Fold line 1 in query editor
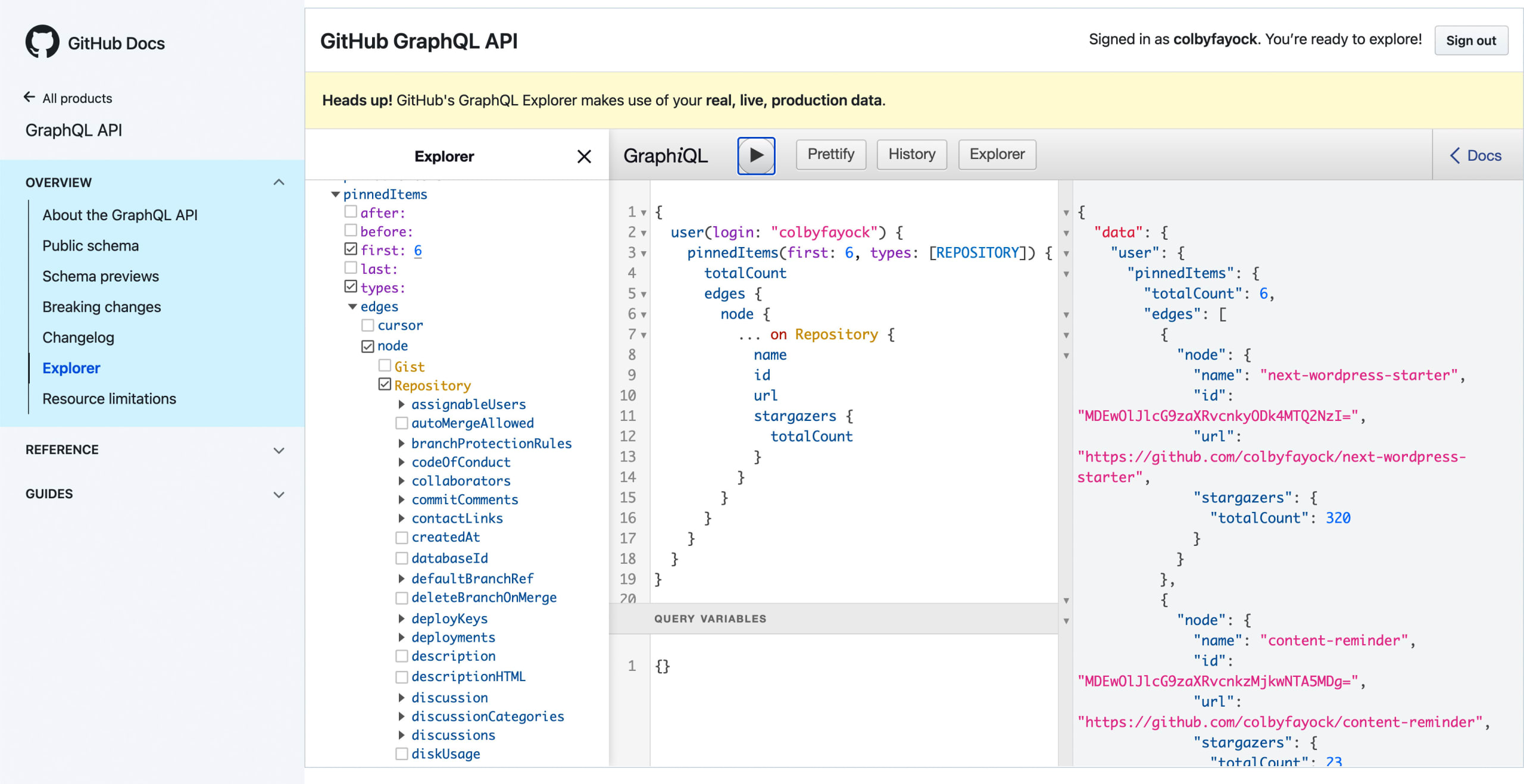The image size is (1524, 784). (644, 213)
